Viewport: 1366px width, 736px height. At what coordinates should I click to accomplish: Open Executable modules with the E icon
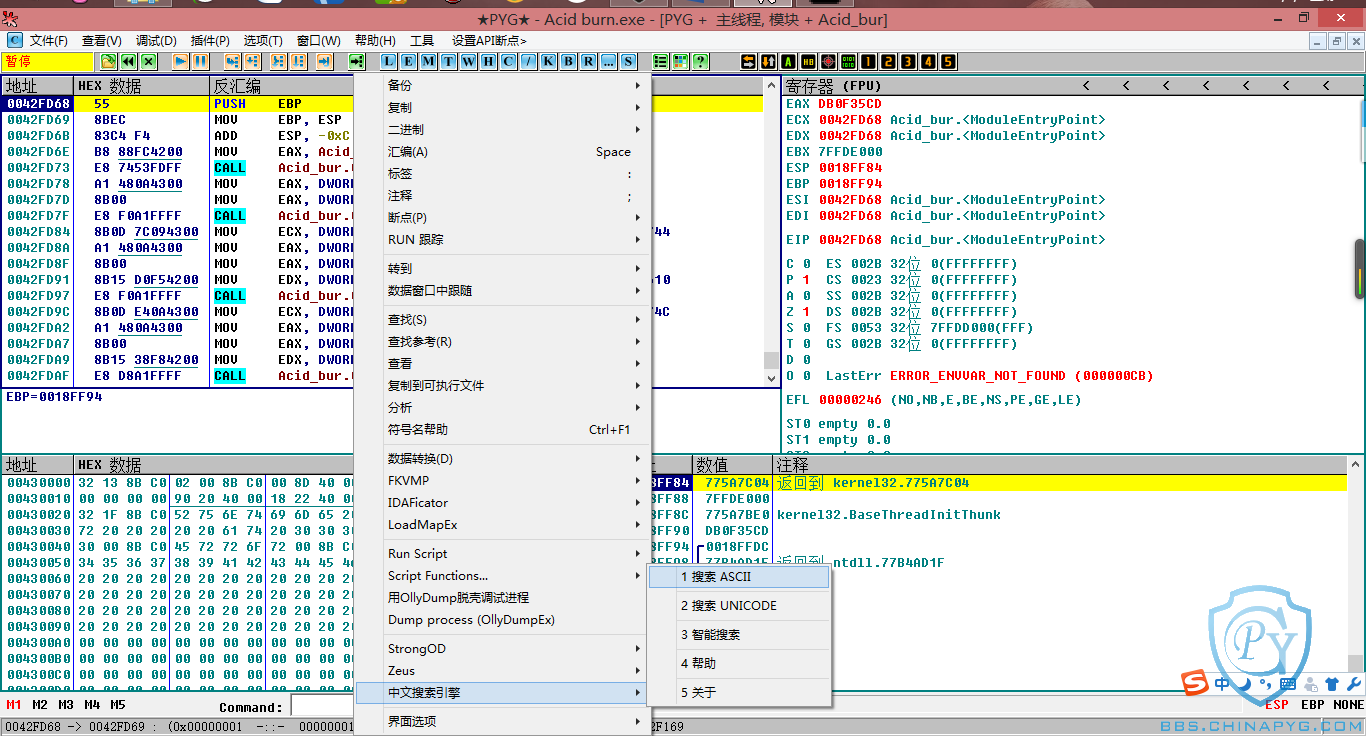click(408, 61)
